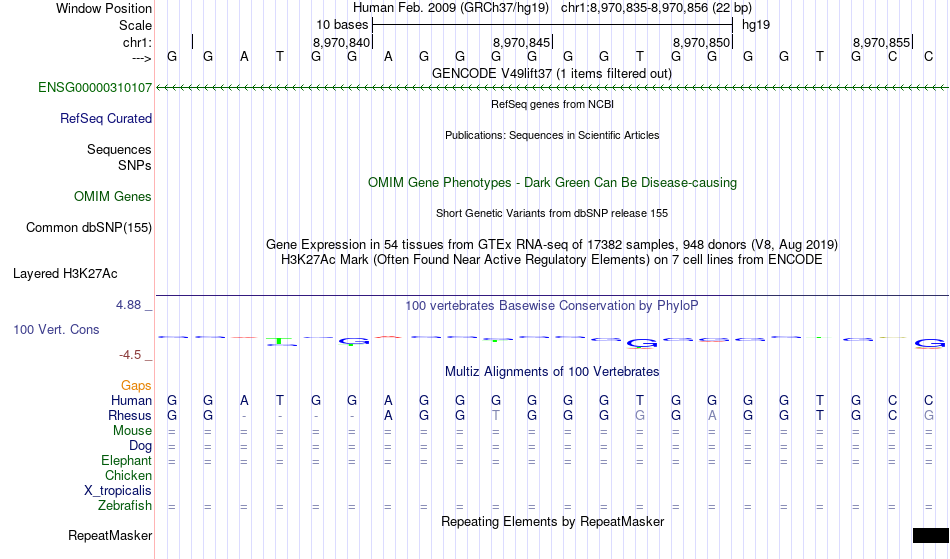This screenshot has width=950, height=559.
Task: Click the 8,970,840 position marker
Action: [x=342, y=42]
